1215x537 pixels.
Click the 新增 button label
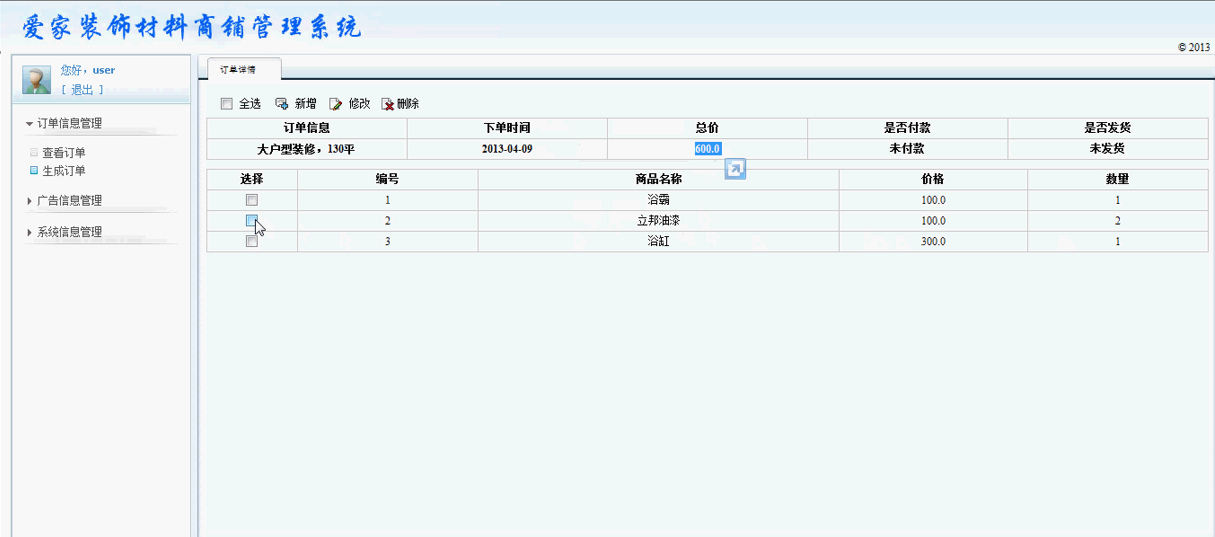pyautogui.click(x=305, y=104)
